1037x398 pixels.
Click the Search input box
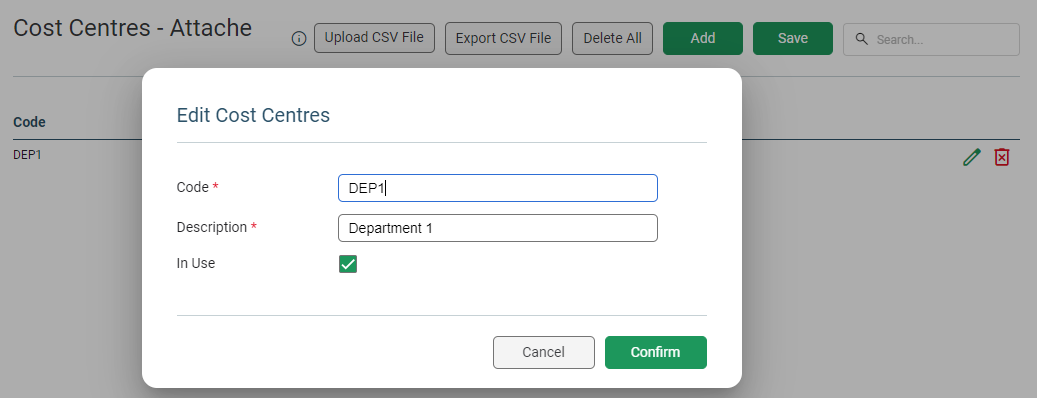[931, 40]
